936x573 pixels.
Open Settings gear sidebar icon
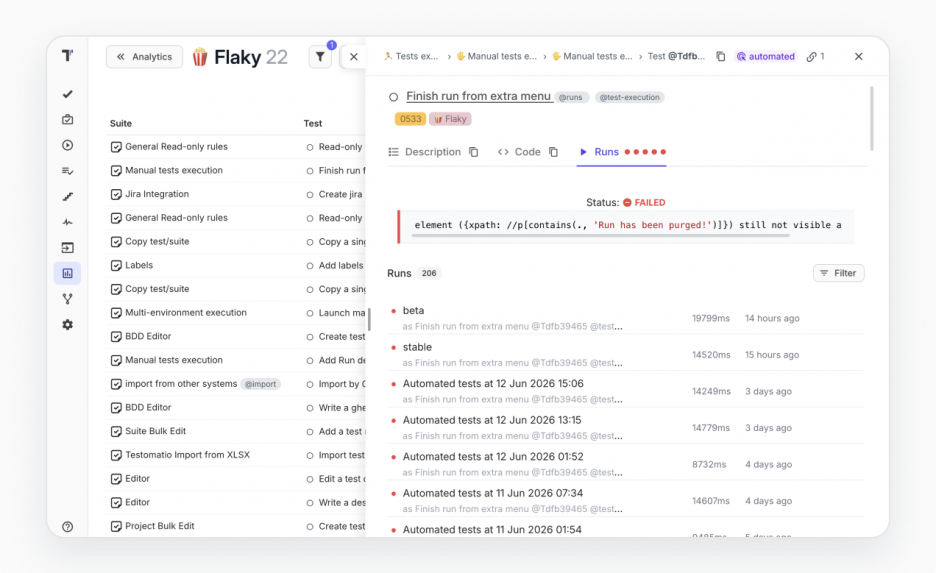(x=67, y=325)
